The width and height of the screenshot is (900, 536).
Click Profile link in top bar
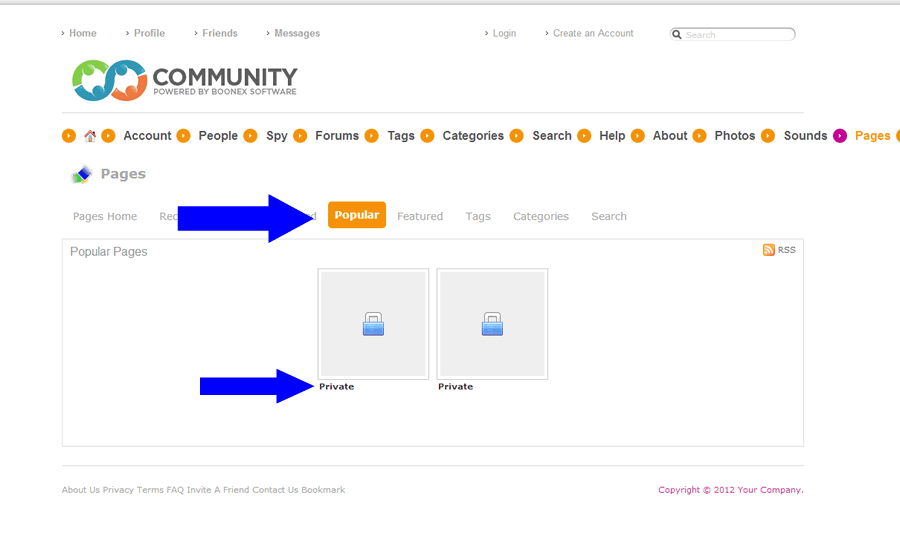point(149,33)
